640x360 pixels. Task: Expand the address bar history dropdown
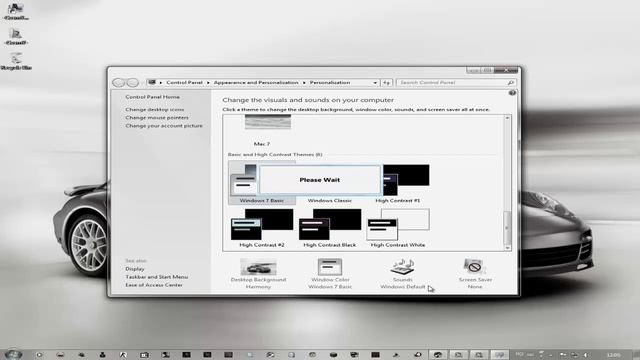point(375,83)
